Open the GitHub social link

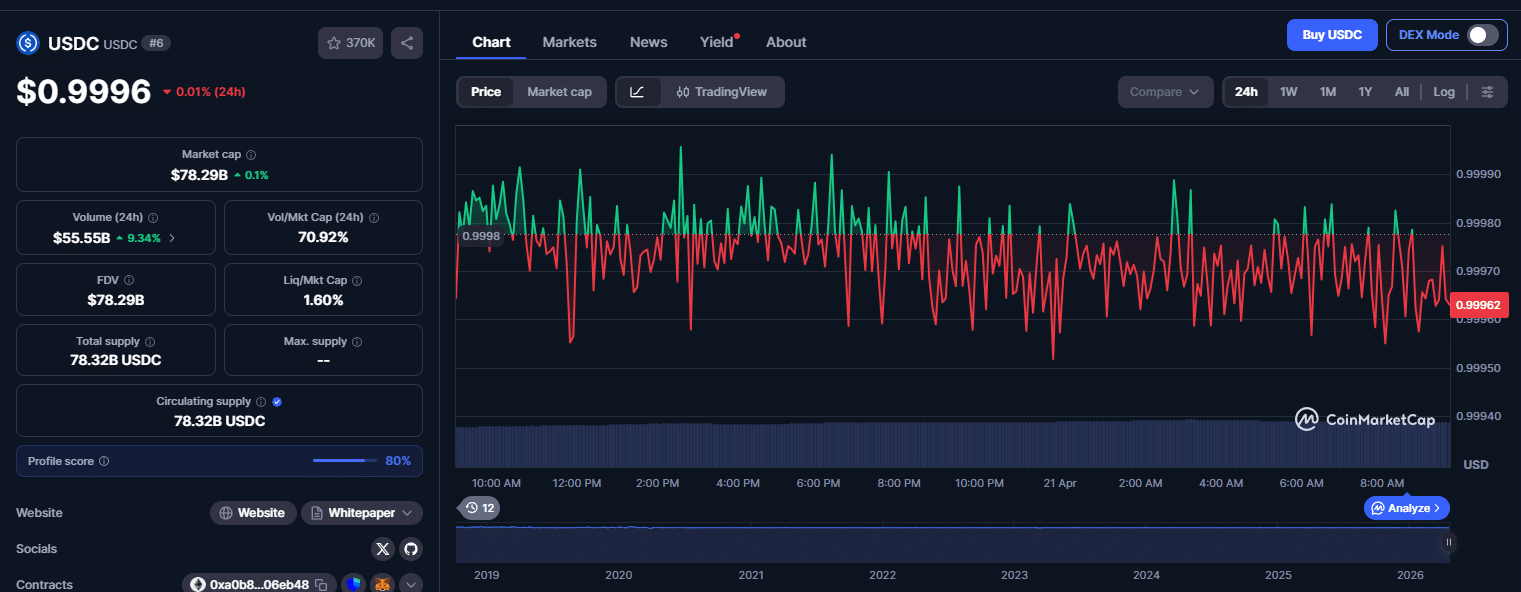(x=410, y=549)
